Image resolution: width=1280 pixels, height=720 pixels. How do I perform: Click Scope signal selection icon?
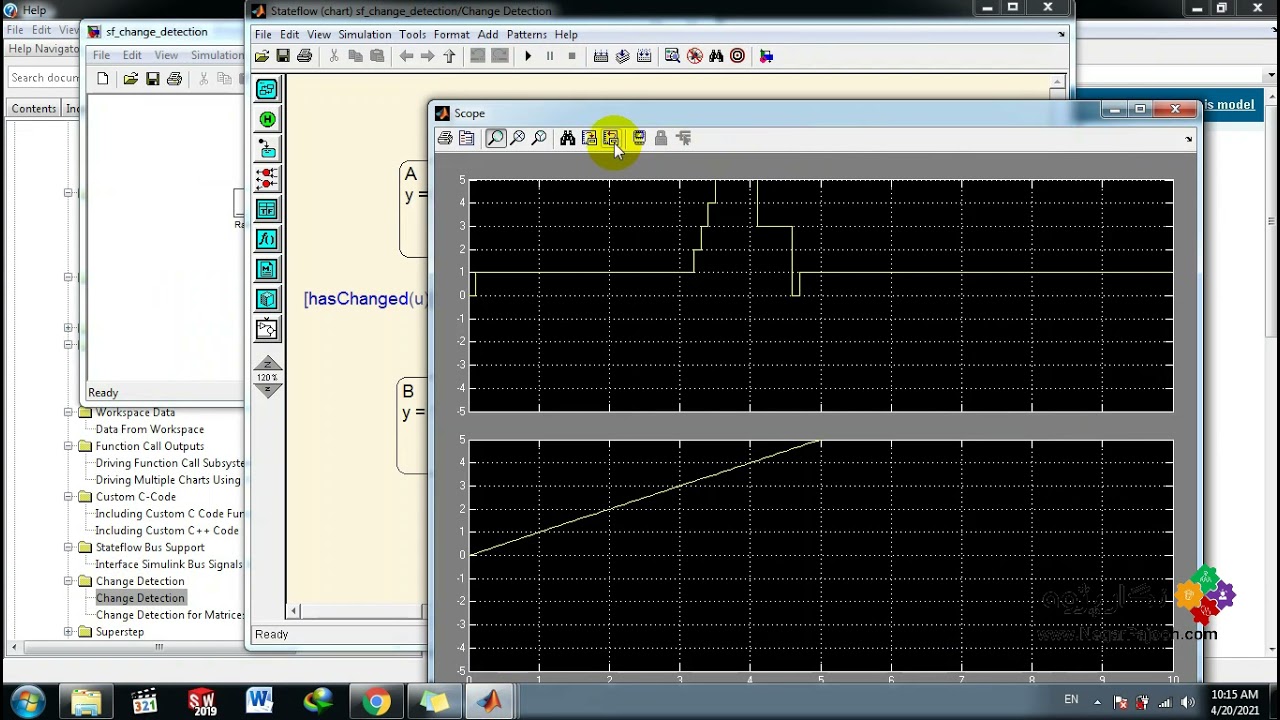click(x=683, y=138)
